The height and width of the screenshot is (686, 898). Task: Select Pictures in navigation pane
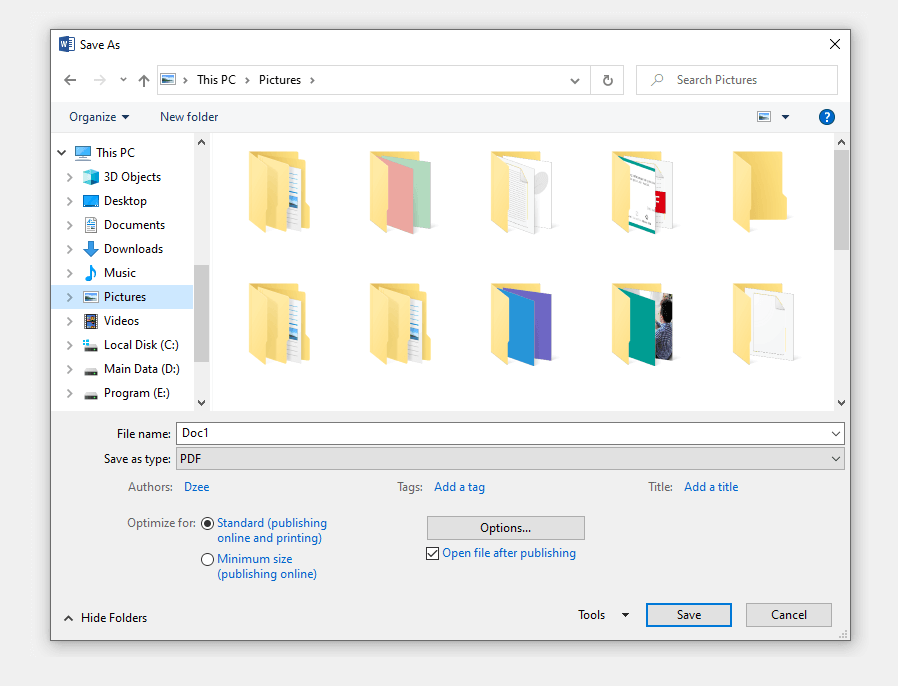coord(125,297)
